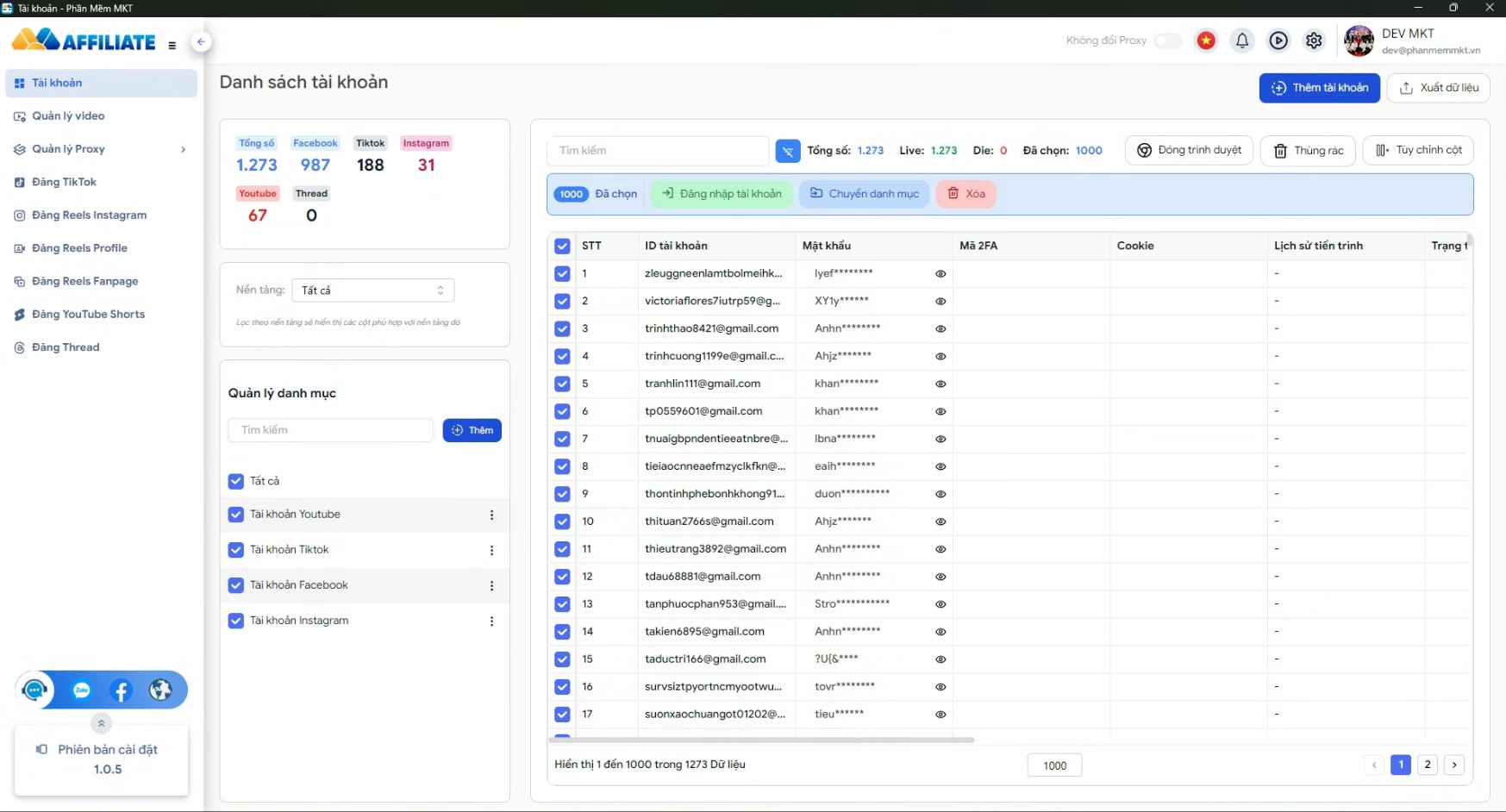Open the Facebook support icon
1506x812 pixels.
pos(121,690)
